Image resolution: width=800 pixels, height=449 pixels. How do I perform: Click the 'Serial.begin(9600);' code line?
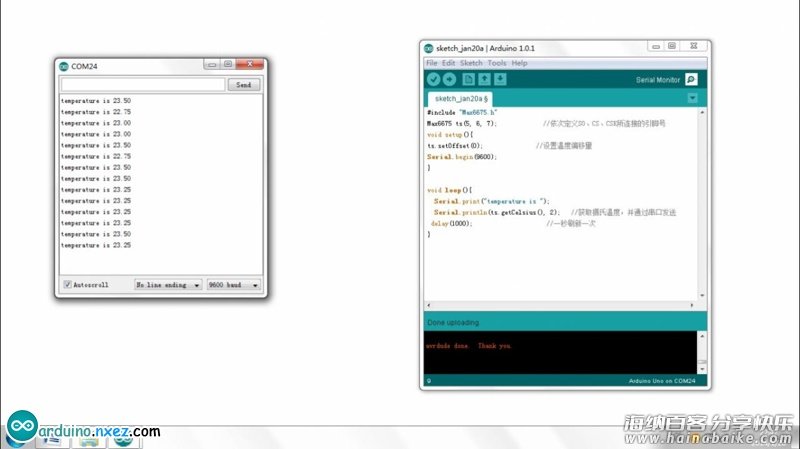click(x=462, y=157)
